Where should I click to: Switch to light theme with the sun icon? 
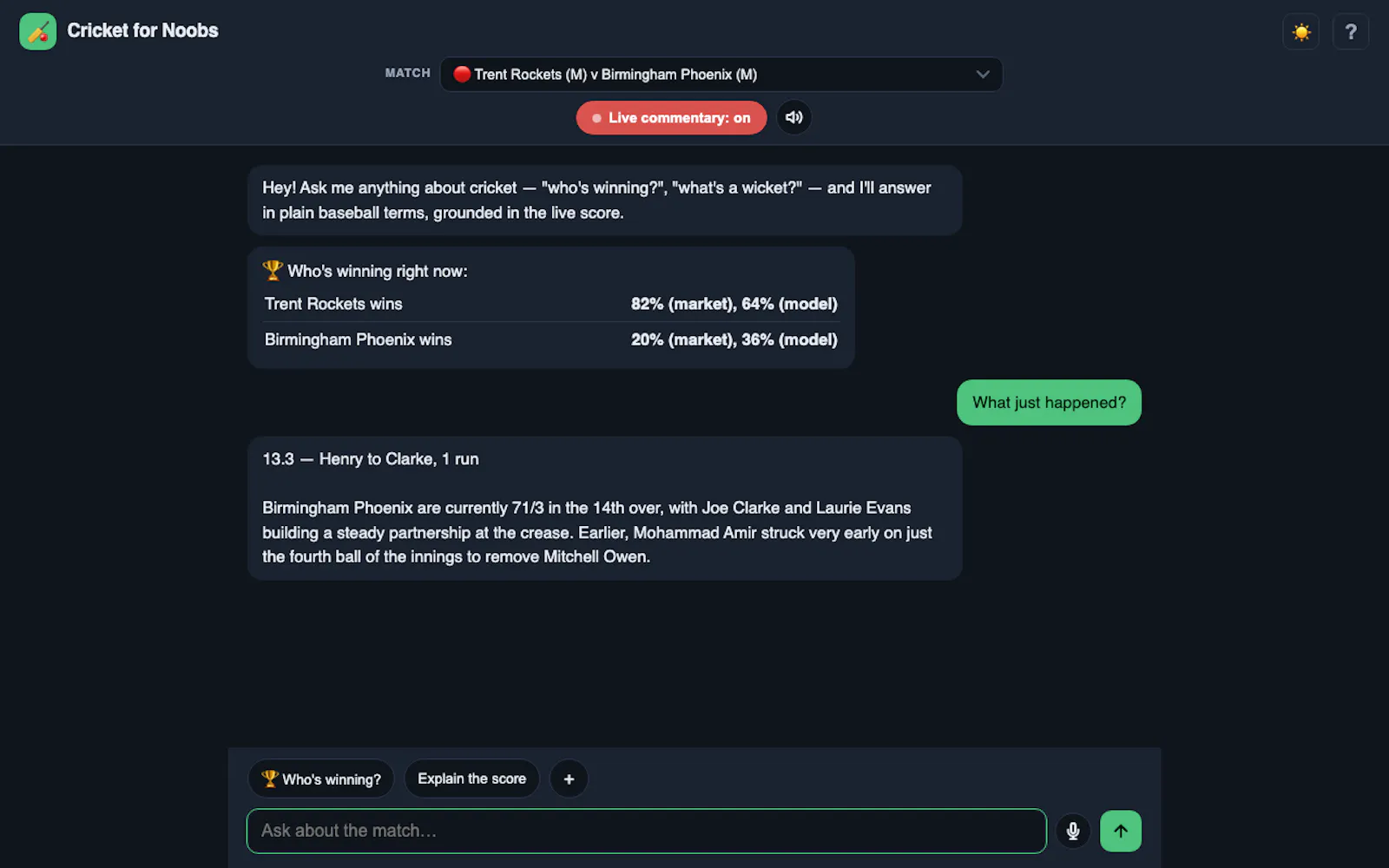pos(1300,32)
